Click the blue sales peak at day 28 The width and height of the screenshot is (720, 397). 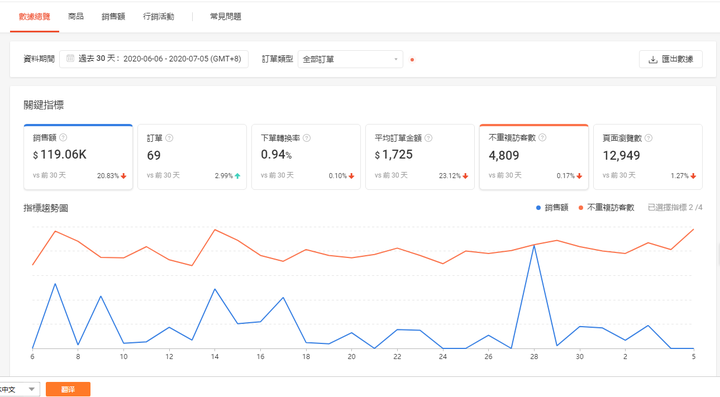534,246
